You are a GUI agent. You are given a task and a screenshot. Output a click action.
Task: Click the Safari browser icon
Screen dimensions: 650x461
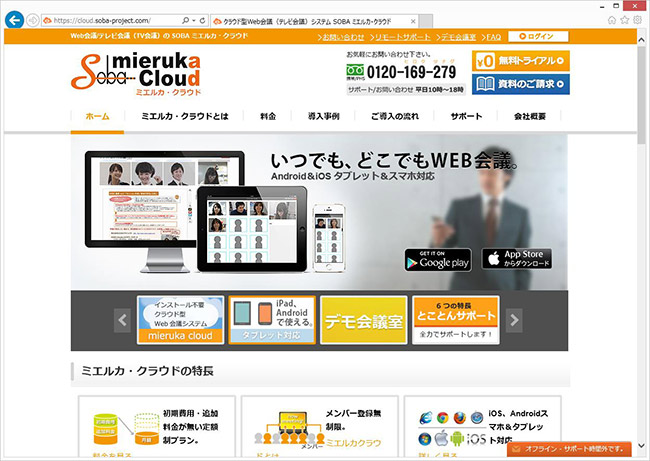(477, 417)
